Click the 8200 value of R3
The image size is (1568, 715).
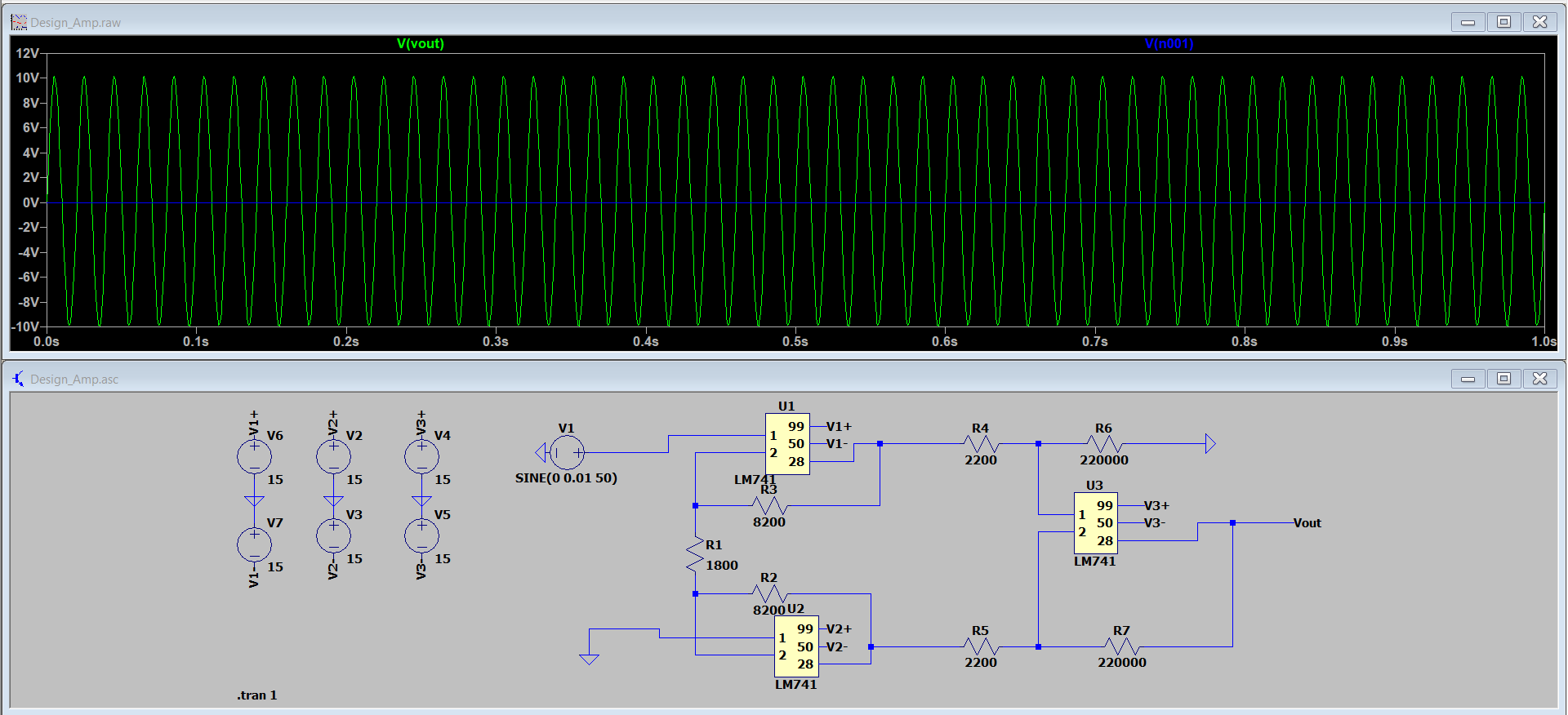768,522
